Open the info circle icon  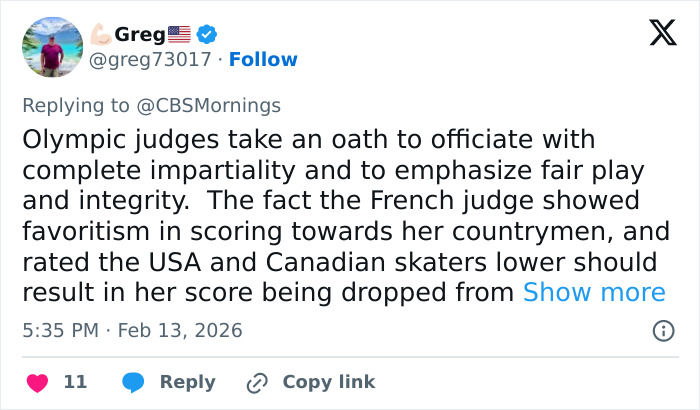tap(662, 330)
